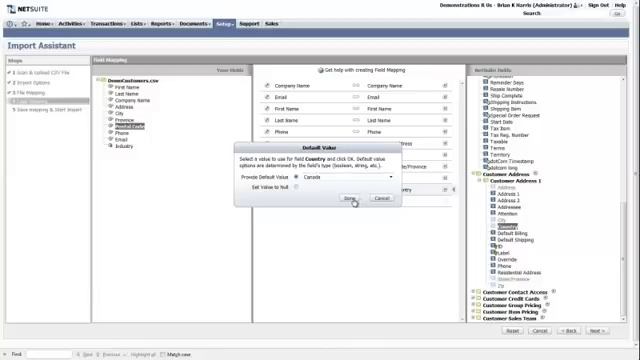640x360 pixels.
Task: Click field icon next to Override
Action: point(493,259)
